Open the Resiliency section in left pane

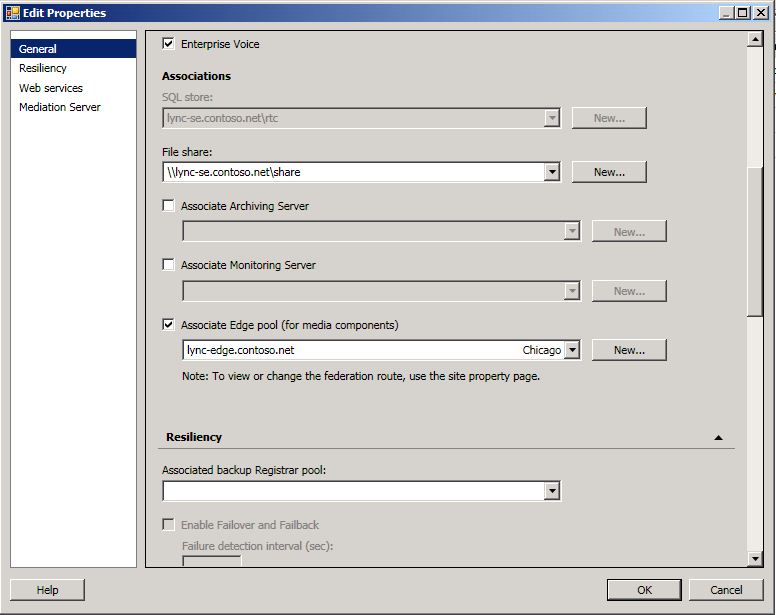tap(43, 68)
